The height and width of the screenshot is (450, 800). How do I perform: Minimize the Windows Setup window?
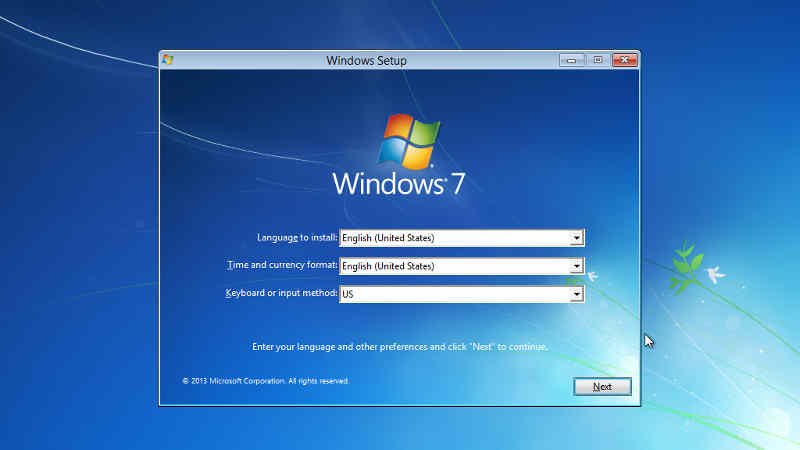(x=571, y=60)
